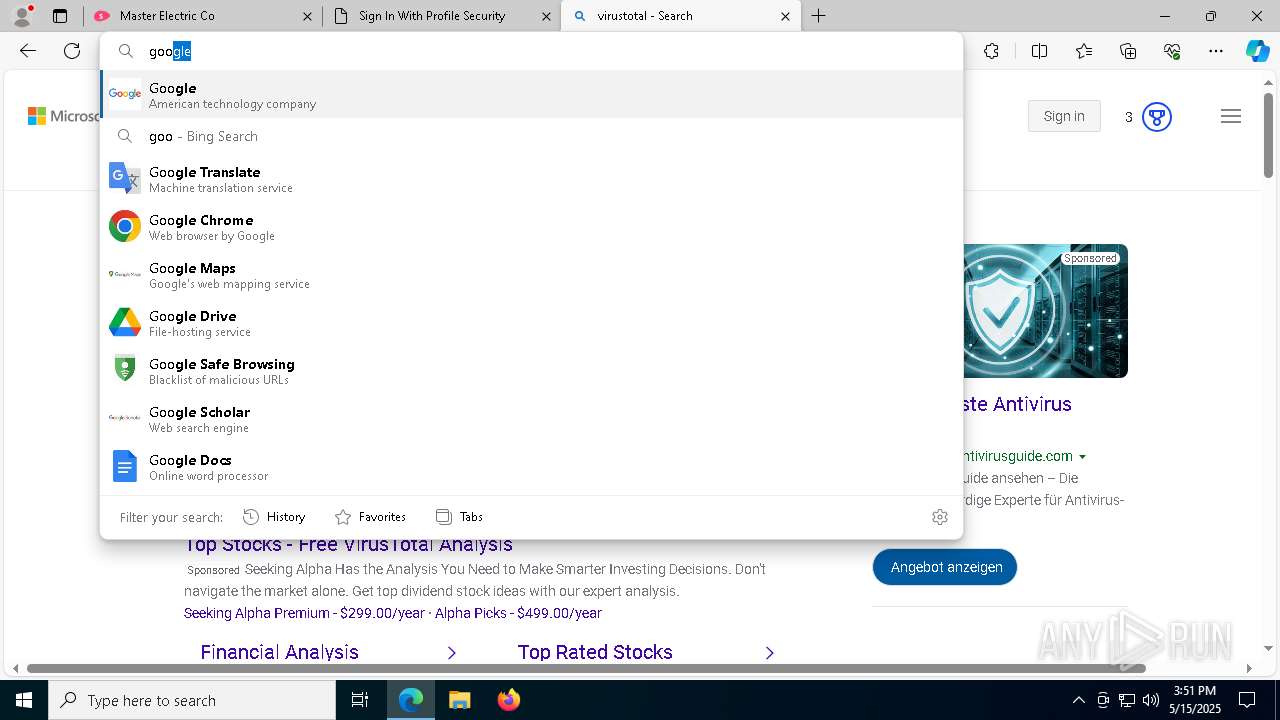Filter suggestions by History
This screenshot has width=1280, height=720.
click(x=274, y=517)
